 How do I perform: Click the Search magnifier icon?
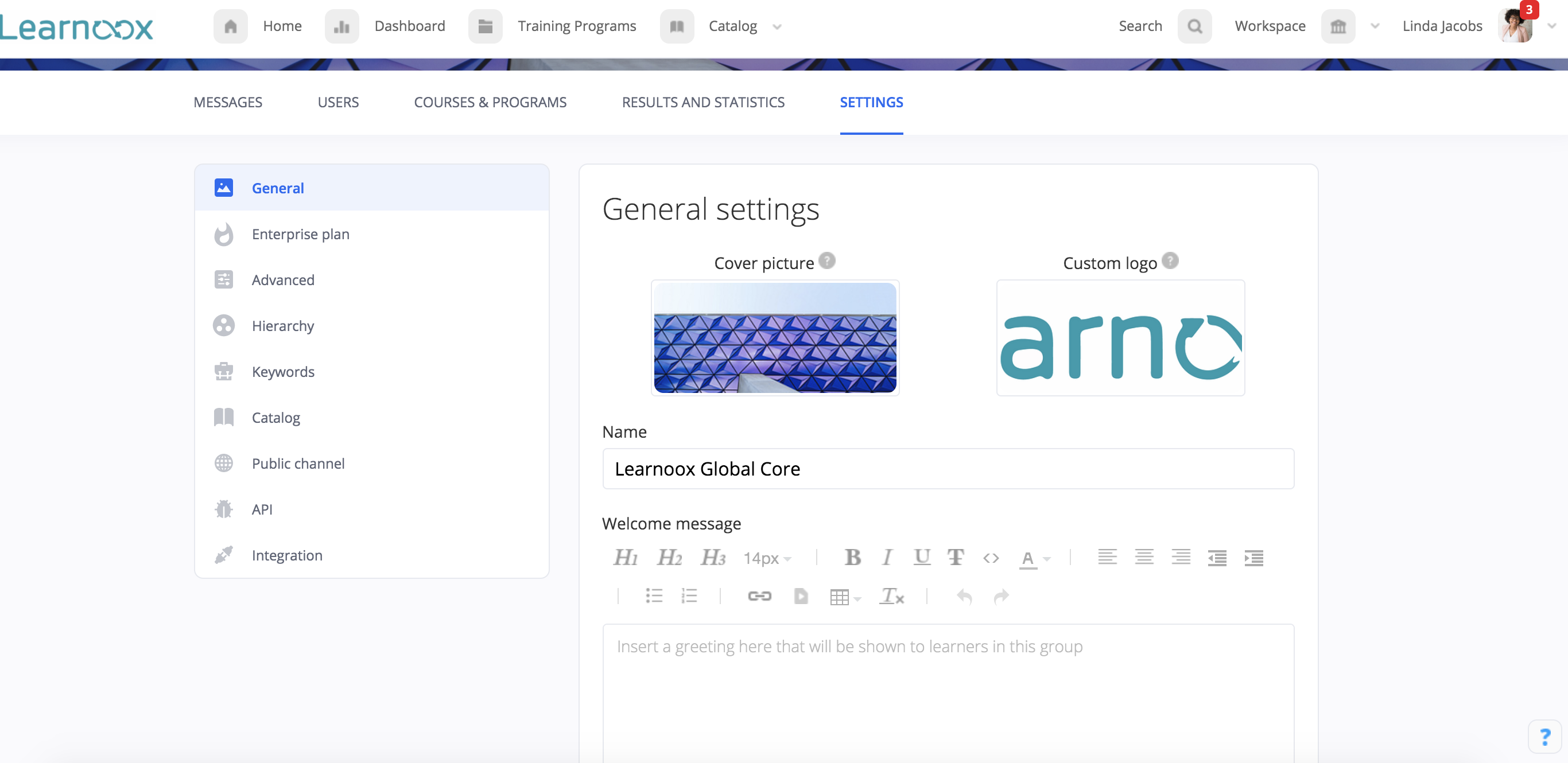click(x=1194, y=26)
